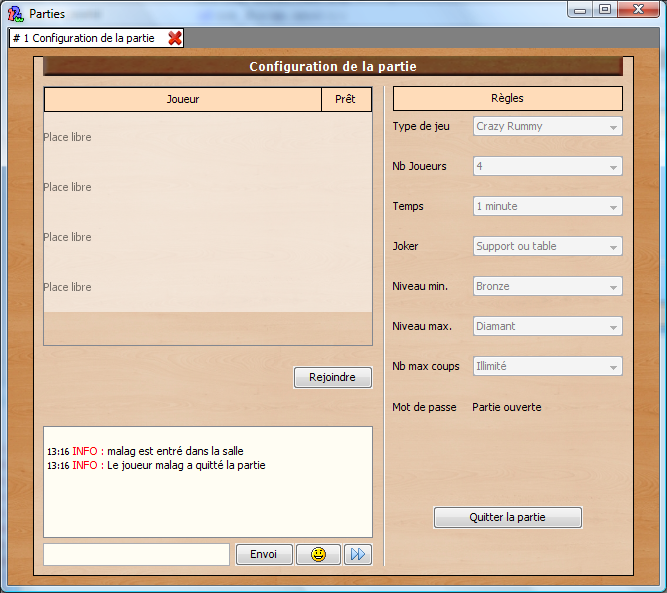Open the Niveau min. dropdown
The width and height of the screenshot is (667, 593).
(547, 286)
